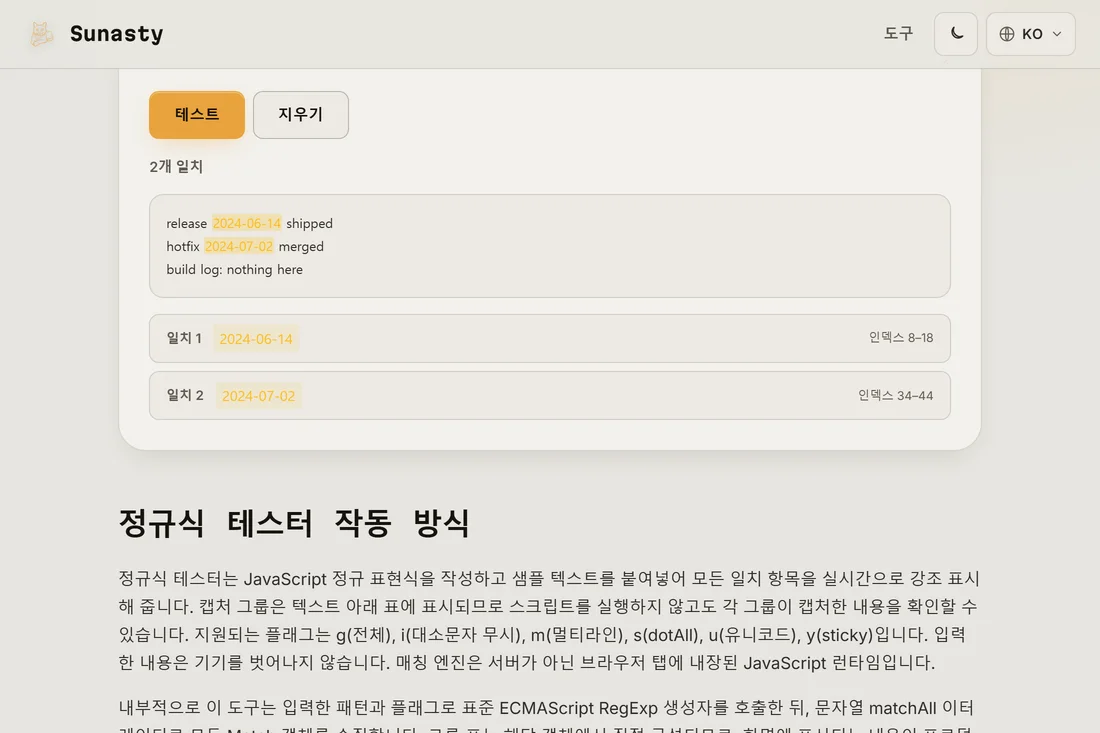Click the 2024-06-14 value in 일치 1

256,339
